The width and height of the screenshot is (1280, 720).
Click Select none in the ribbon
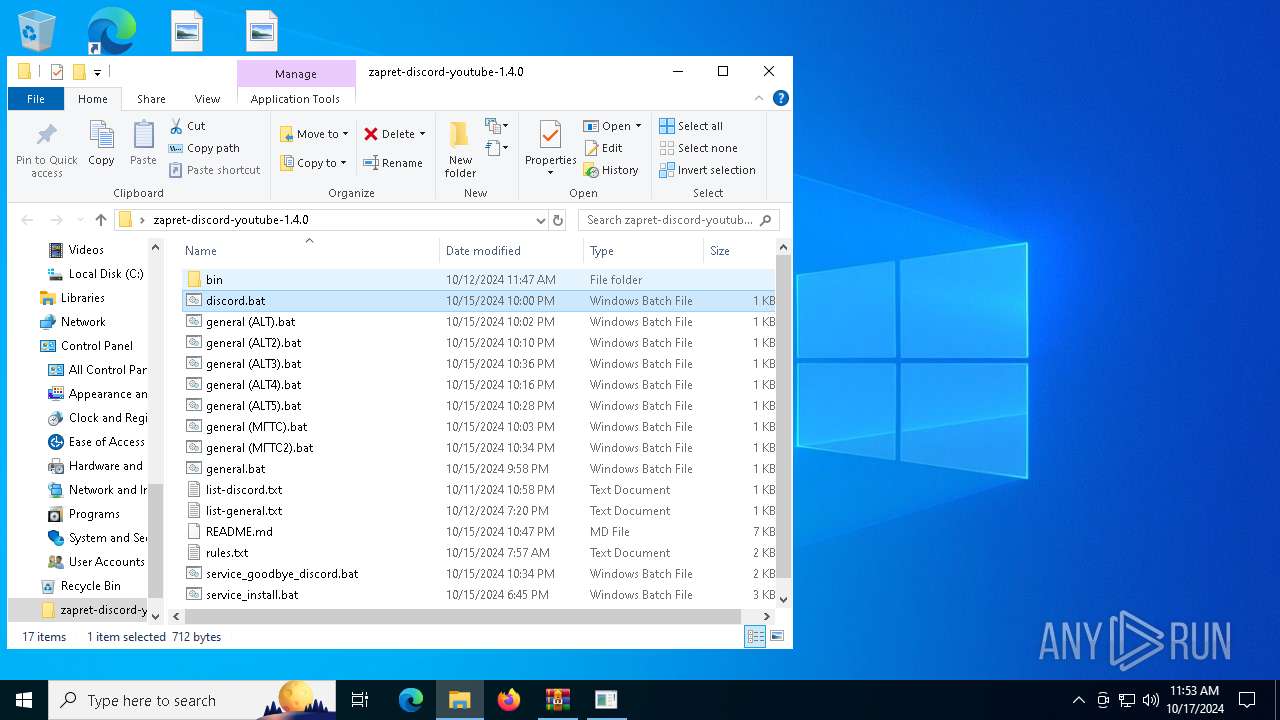[x=698, y=148]
